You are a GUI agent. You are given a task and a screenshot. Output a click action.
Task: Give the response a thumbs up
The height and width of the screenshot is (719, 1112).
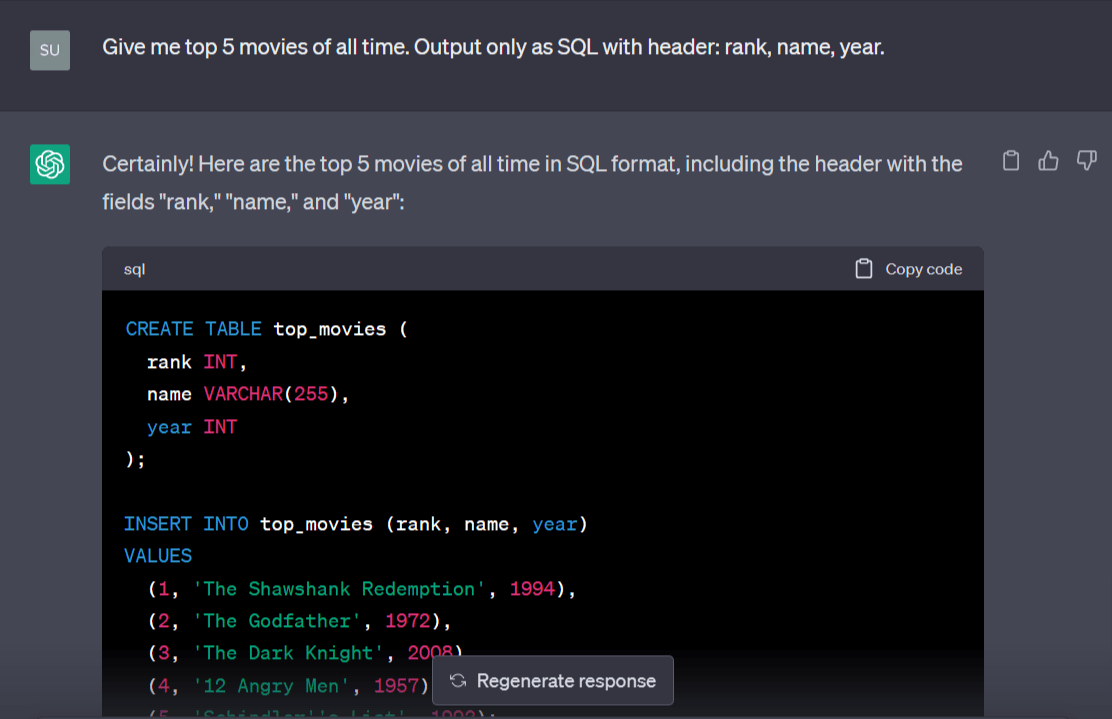click(1048, 161)
